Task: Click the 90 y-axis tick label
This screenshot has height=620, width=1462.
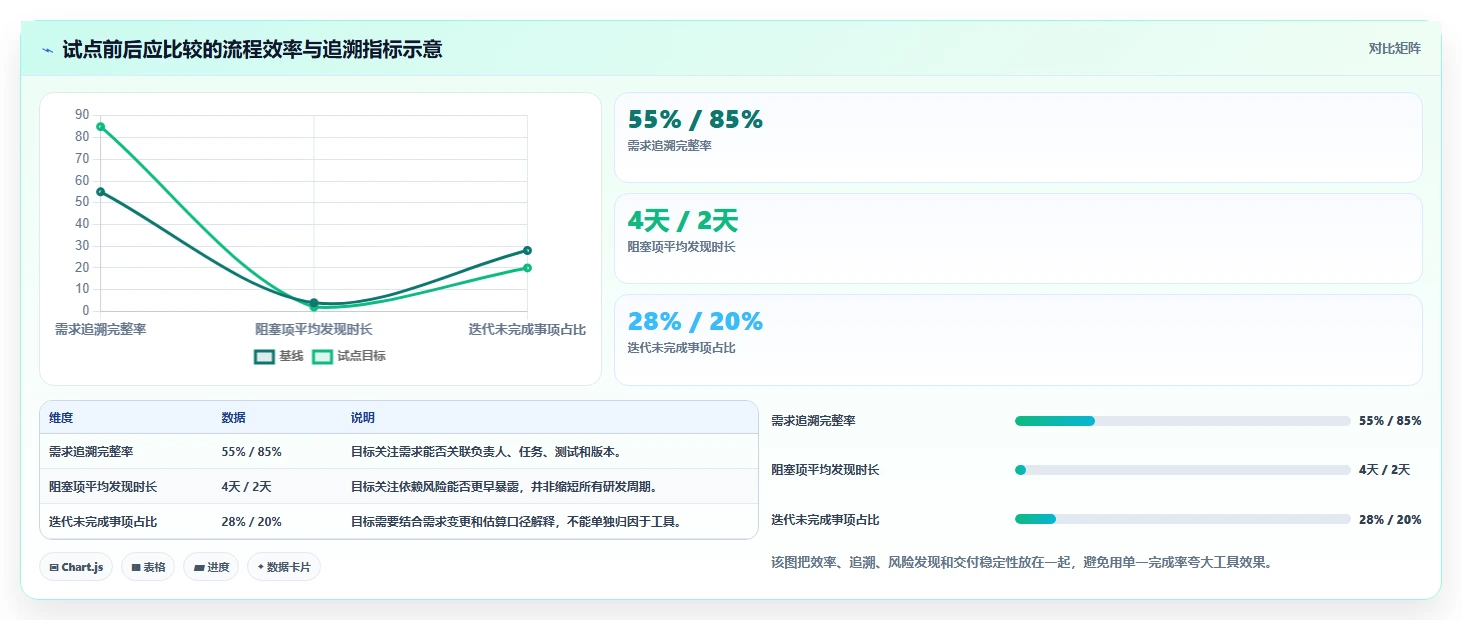Action: click(82, 115)
